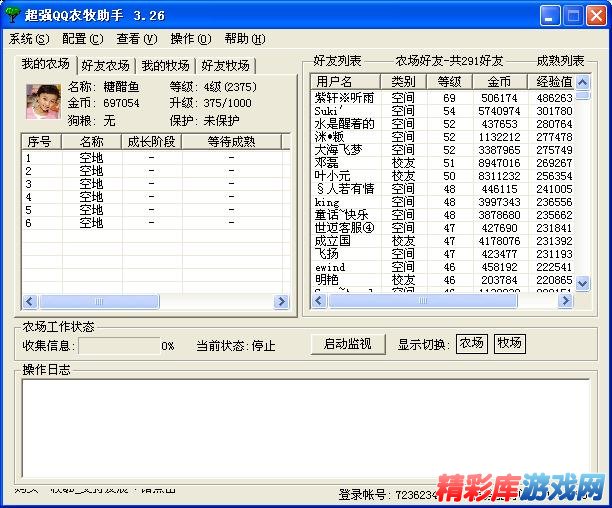Switch to the 好友农场 tab
Screen dimensions: 612x508
[105, 65]
